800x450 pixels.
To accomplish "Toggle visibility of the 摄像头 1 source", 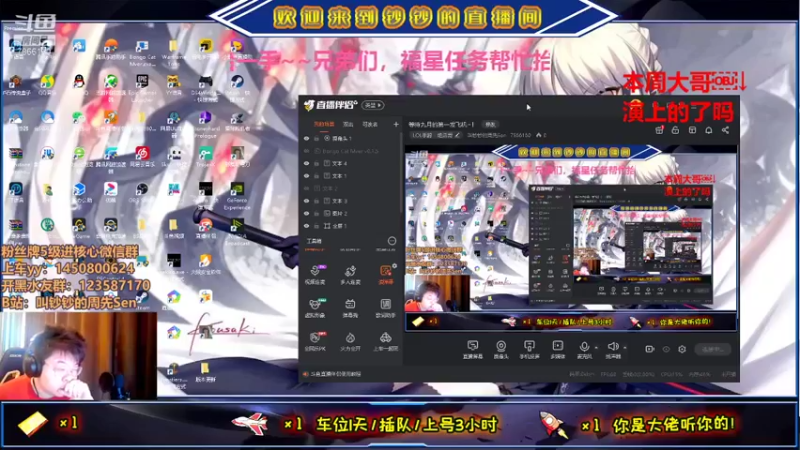I will (307, 138).
